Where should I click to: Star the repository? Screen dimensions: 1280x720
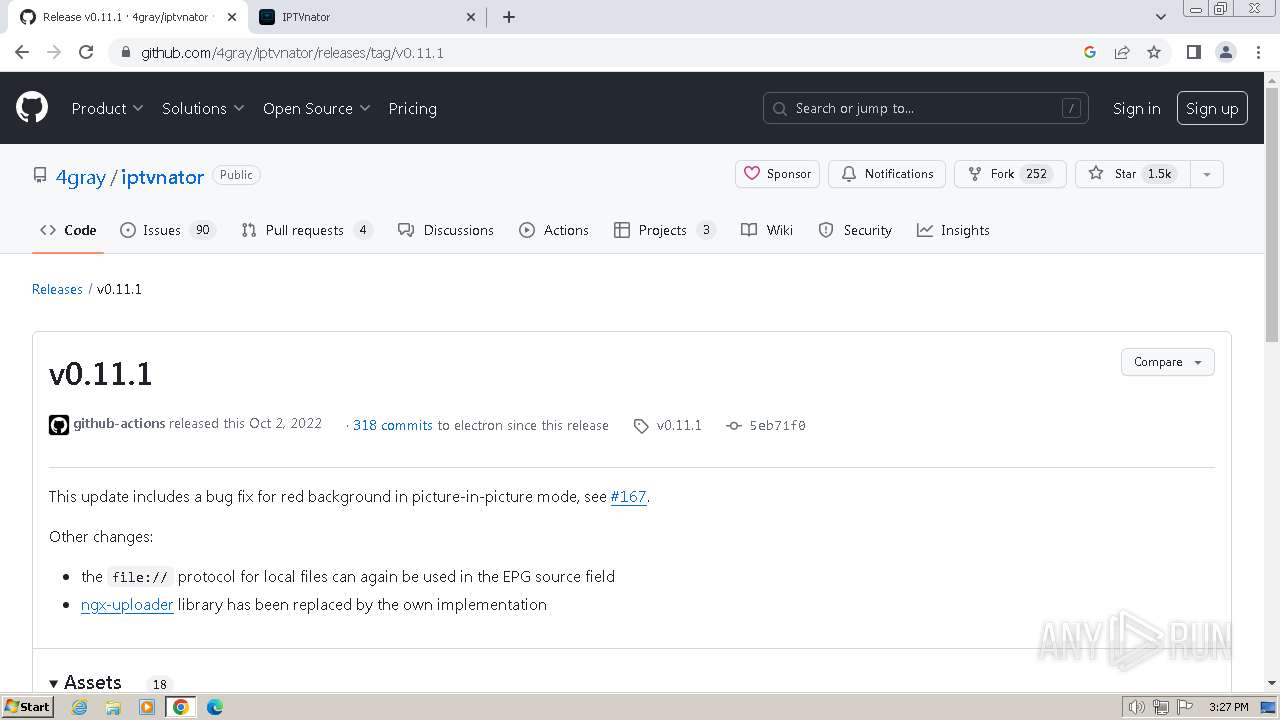coord(1132,174)
